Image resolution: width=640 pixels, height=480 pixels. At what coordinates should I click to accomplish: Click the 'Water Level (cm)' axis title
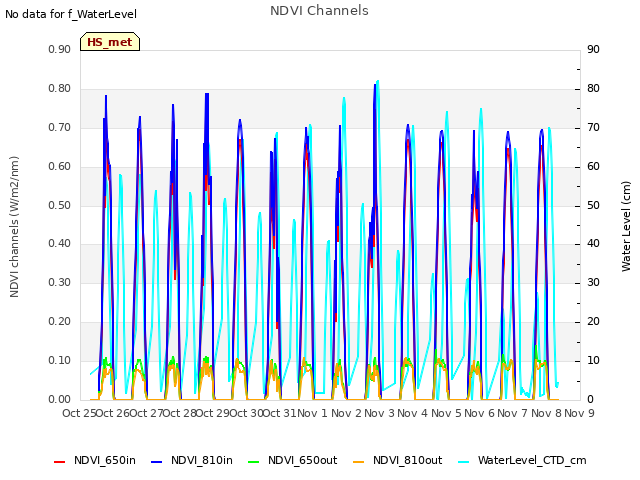(626, 227)
